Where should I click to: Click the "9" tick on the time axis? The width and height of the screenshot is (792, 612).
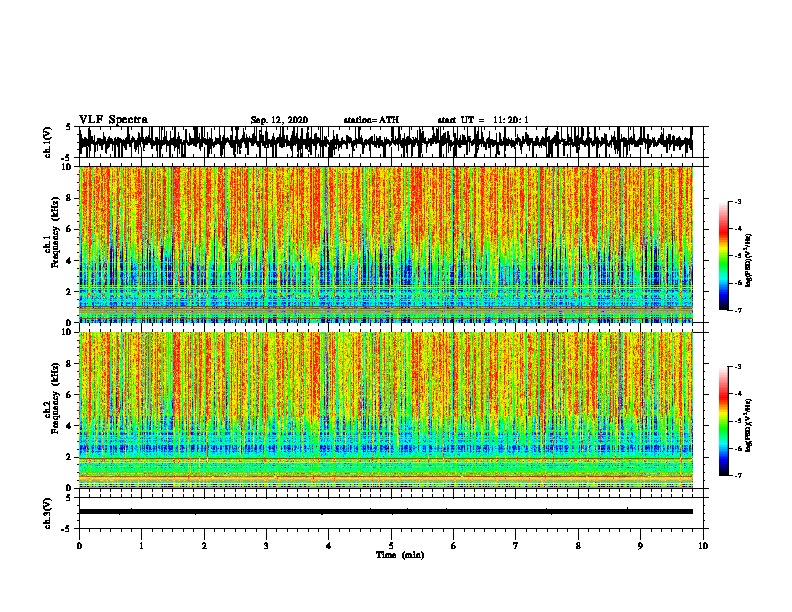[640, 546]
